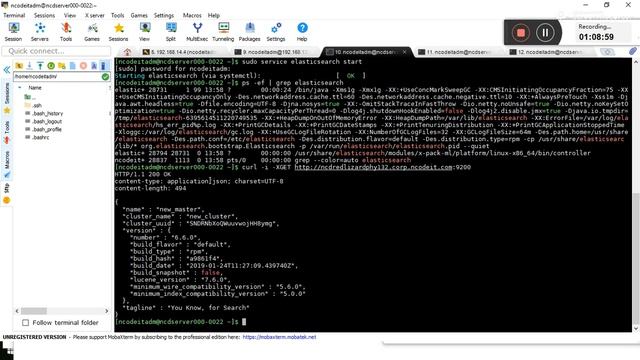This screenshot has width=640, height=360.
Task: Click the Settings menu in menu bar
Action: [164, 16]
